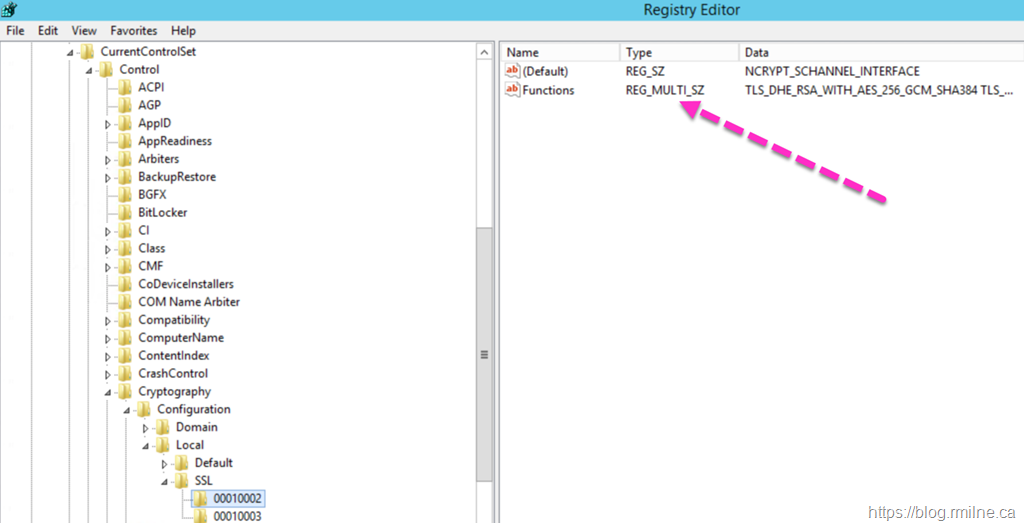Select the BitLocker folder icon
The width and height of the screenshot is (1024, 523).
coord(124,212)
